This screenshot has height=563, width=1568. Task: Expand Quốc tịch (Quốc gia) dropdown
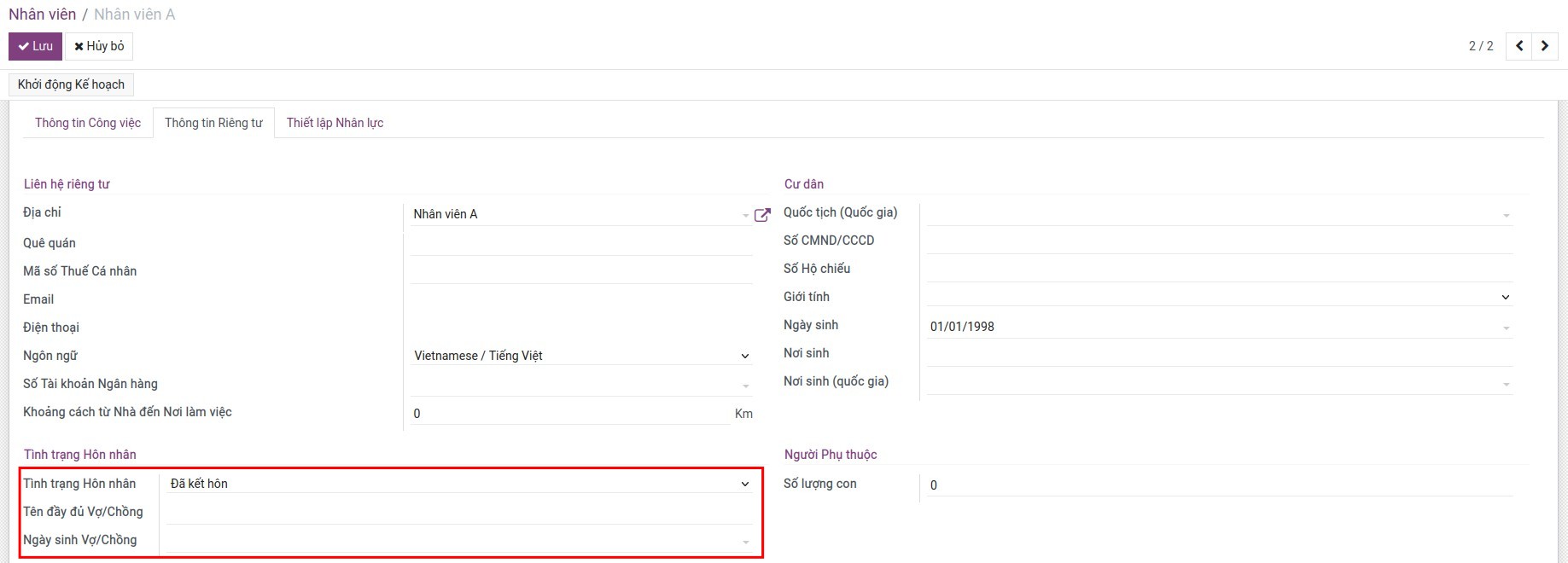[1219, 213]
